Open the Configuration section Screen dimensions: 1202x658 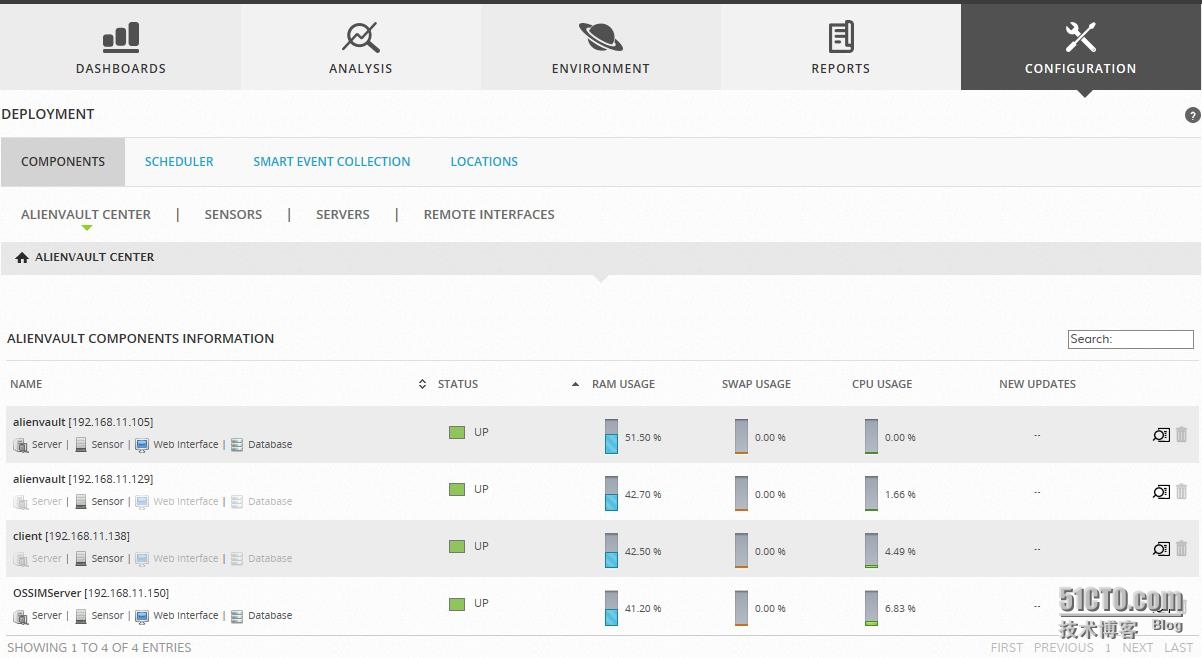1081,47
